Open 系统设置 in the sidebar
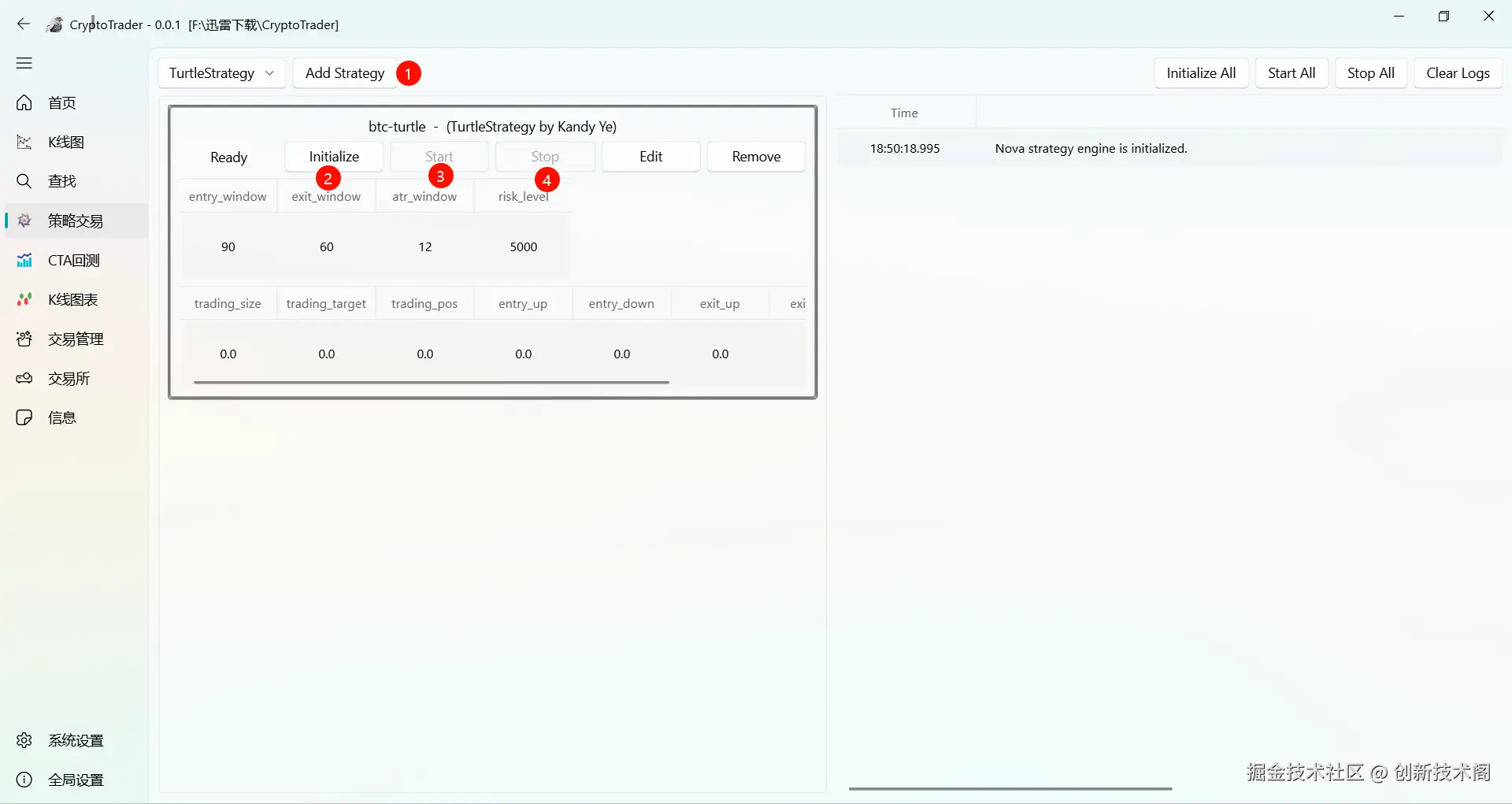The image size is (1512, 804). pos(76,741)
